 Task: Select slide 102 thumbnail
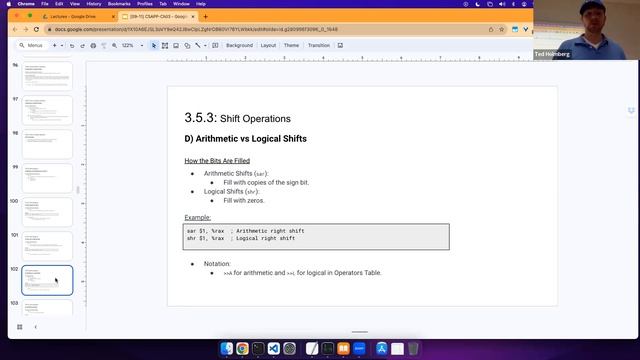coord(47,280)
